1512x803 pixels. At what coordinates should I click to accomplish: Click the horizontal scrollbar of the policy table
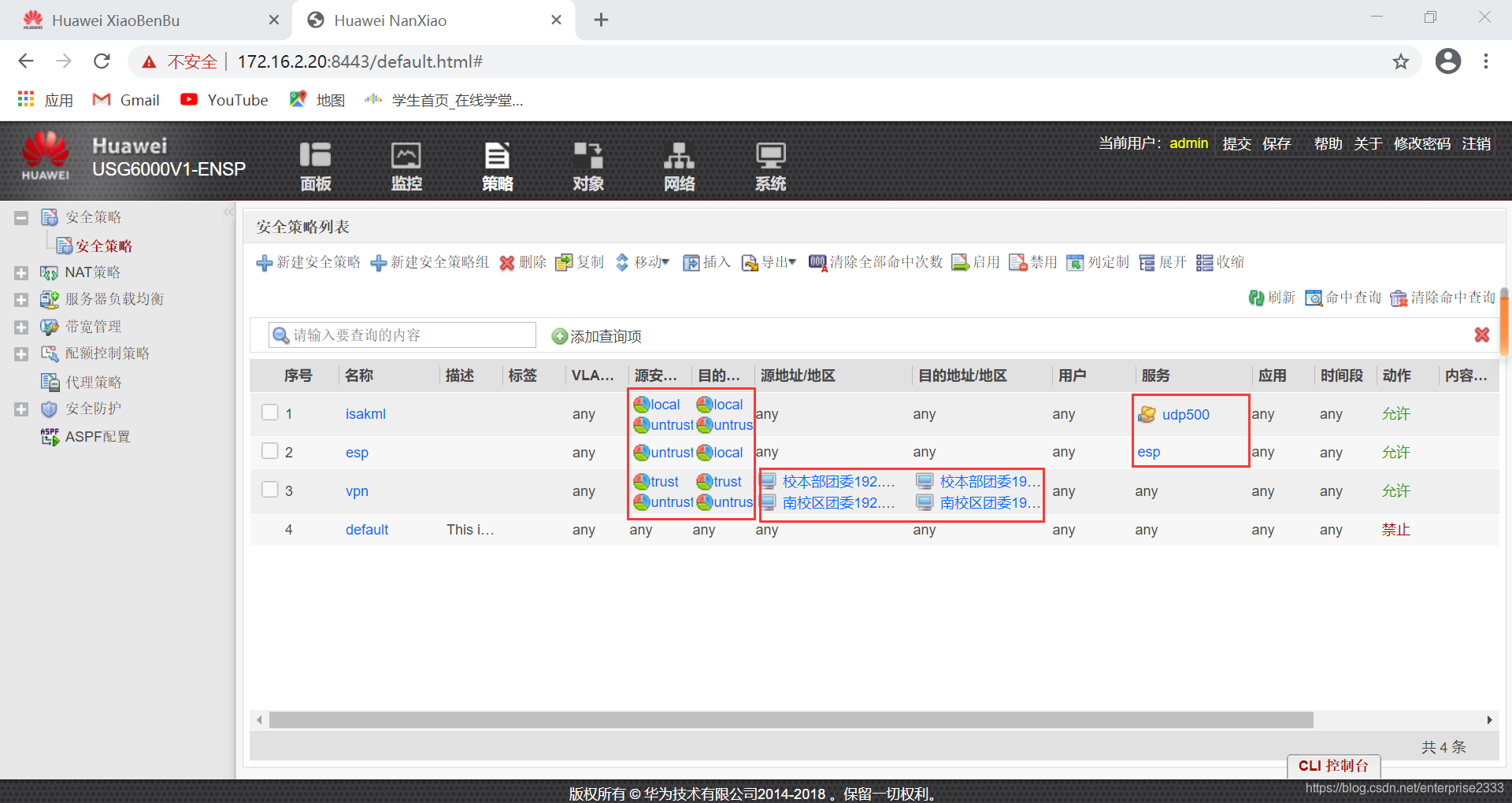pos(791,720)
